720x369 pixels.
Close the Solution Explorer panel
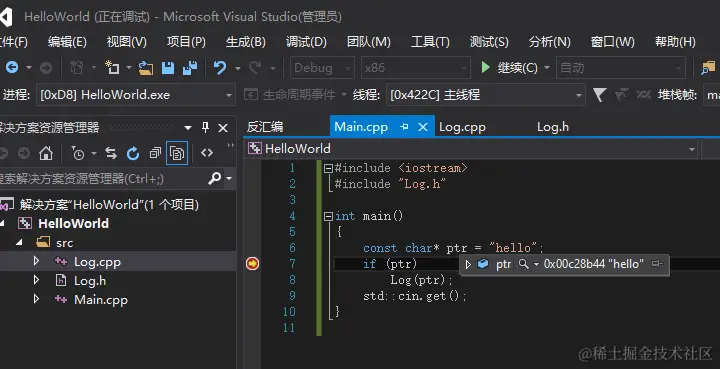[x=223, y=128]
